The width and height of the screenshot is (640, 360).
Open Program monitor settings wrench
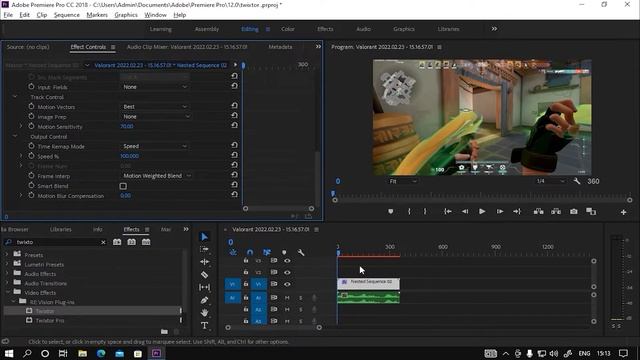[x=577, y=181]
